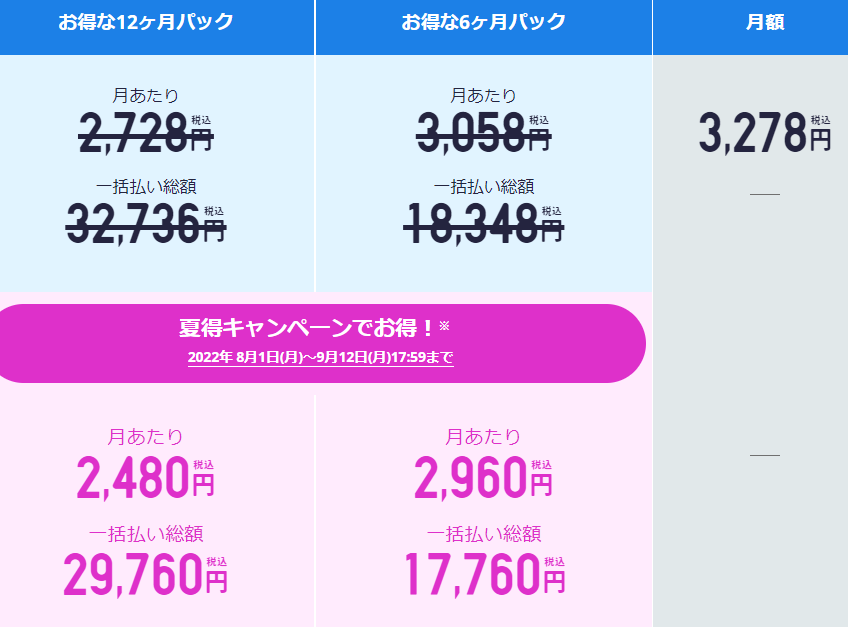This screenshot has width=848, height=627.
Task: Select the 月額 column header
Action: 751,27
